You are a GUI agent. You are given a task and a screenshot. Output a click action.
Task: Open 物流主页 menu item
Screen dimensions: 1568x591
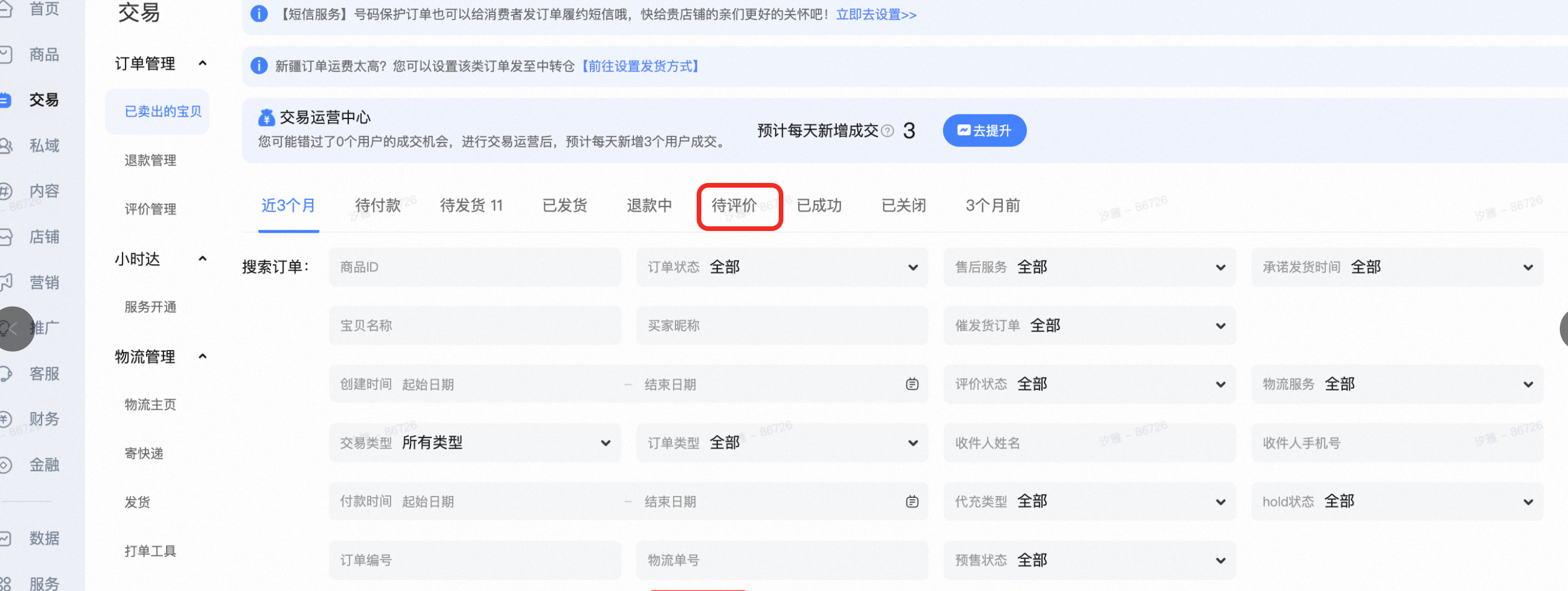150,405
